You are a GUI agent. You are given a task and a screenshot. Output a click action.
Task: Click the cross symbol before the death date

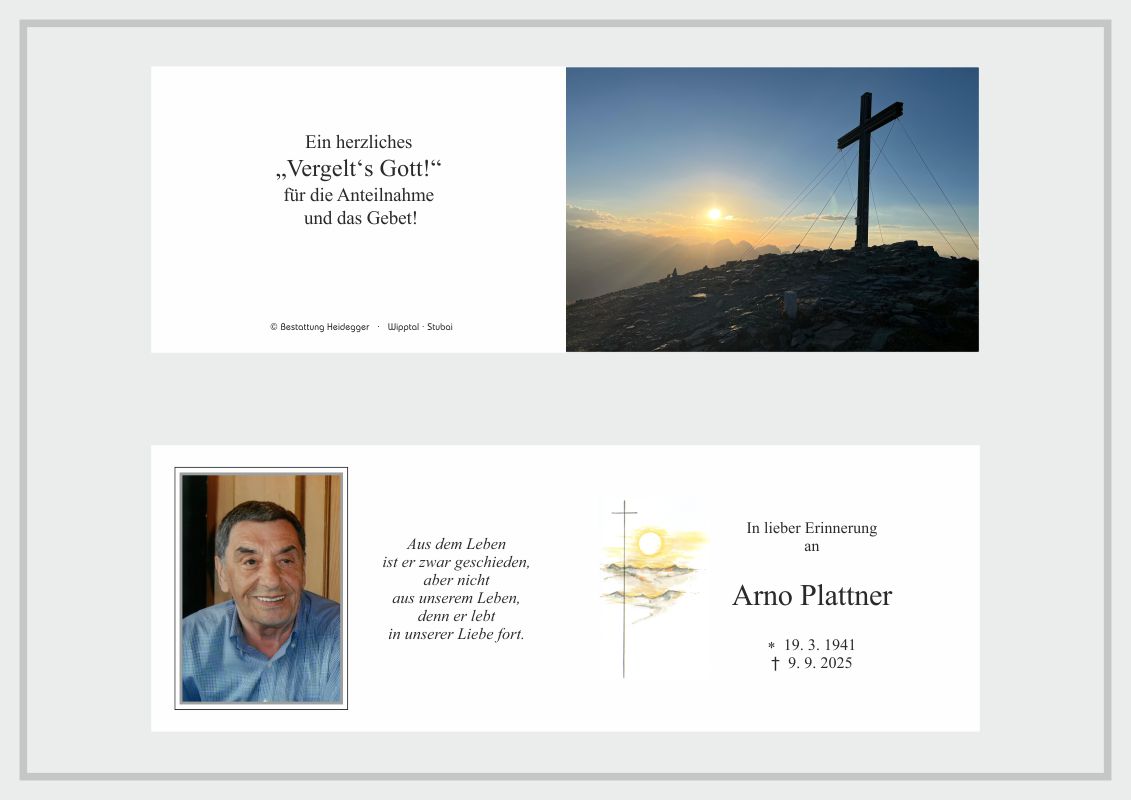point(775,664)
